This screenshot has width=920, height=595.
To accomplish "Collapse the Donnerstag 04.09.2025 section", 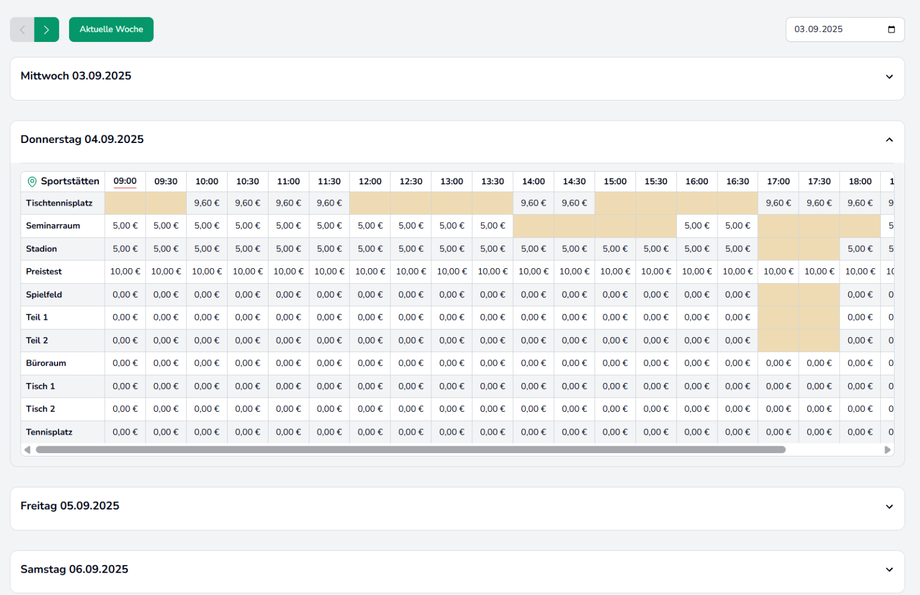I will tap(889, 140).
